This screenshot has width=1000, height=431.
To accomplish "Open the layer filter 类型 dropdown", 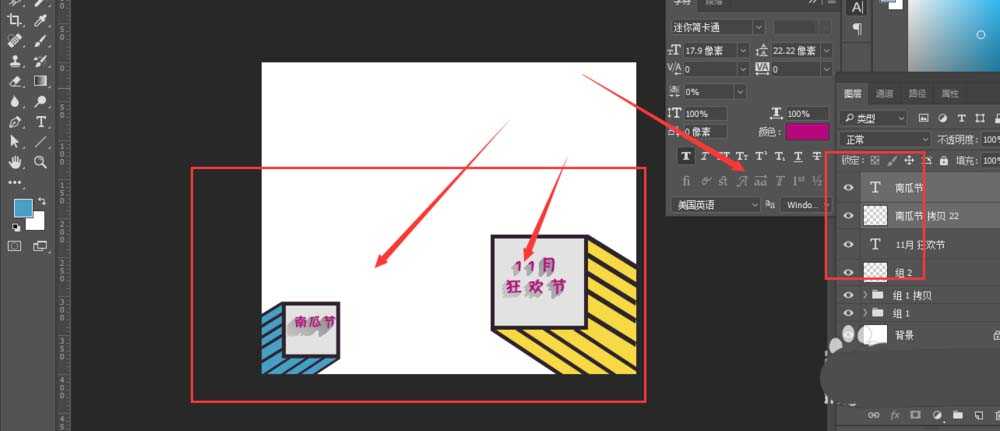I will coord(873,118).
